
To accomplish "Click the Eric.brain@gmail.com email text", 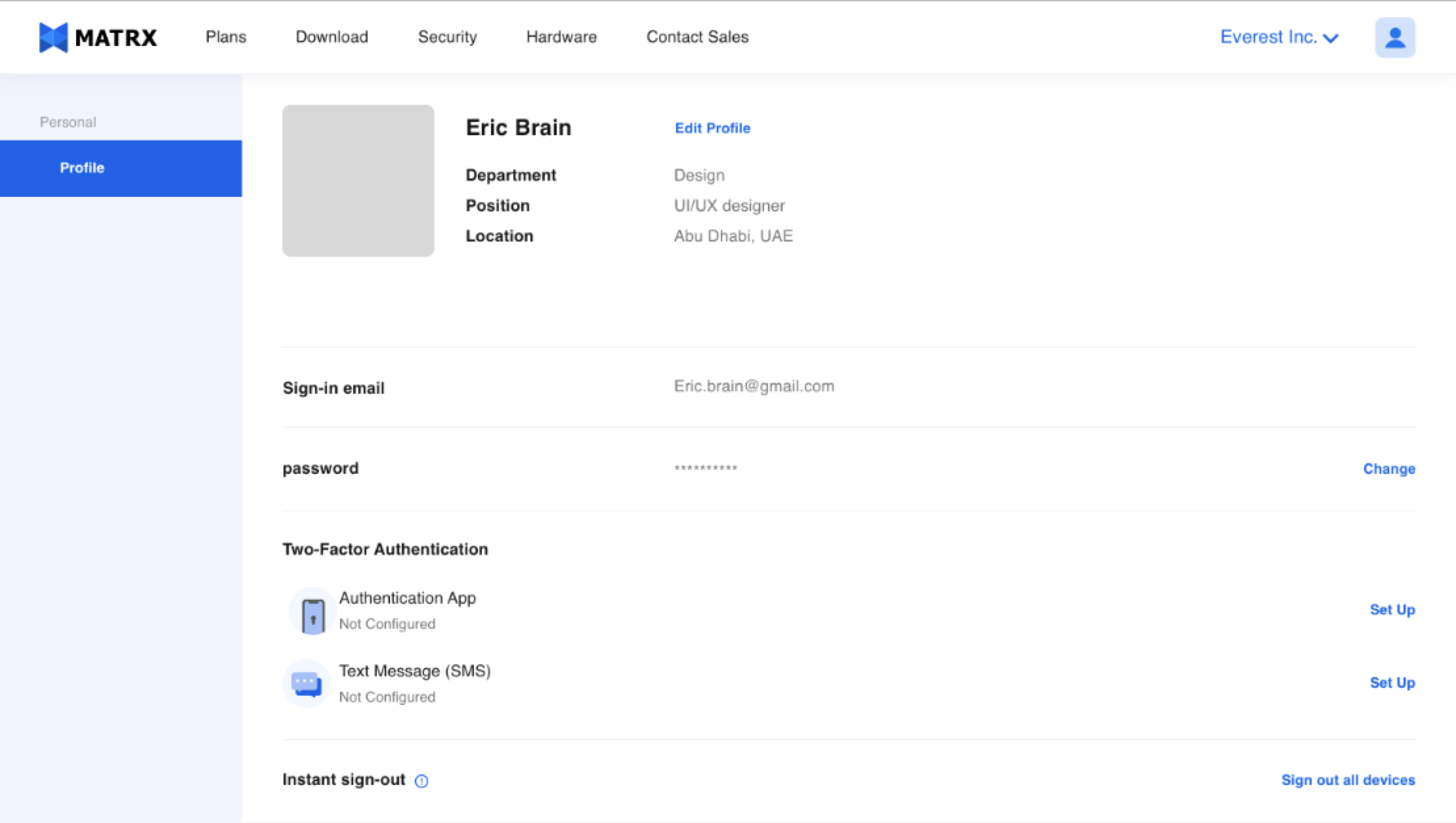I will click(754, 386).
